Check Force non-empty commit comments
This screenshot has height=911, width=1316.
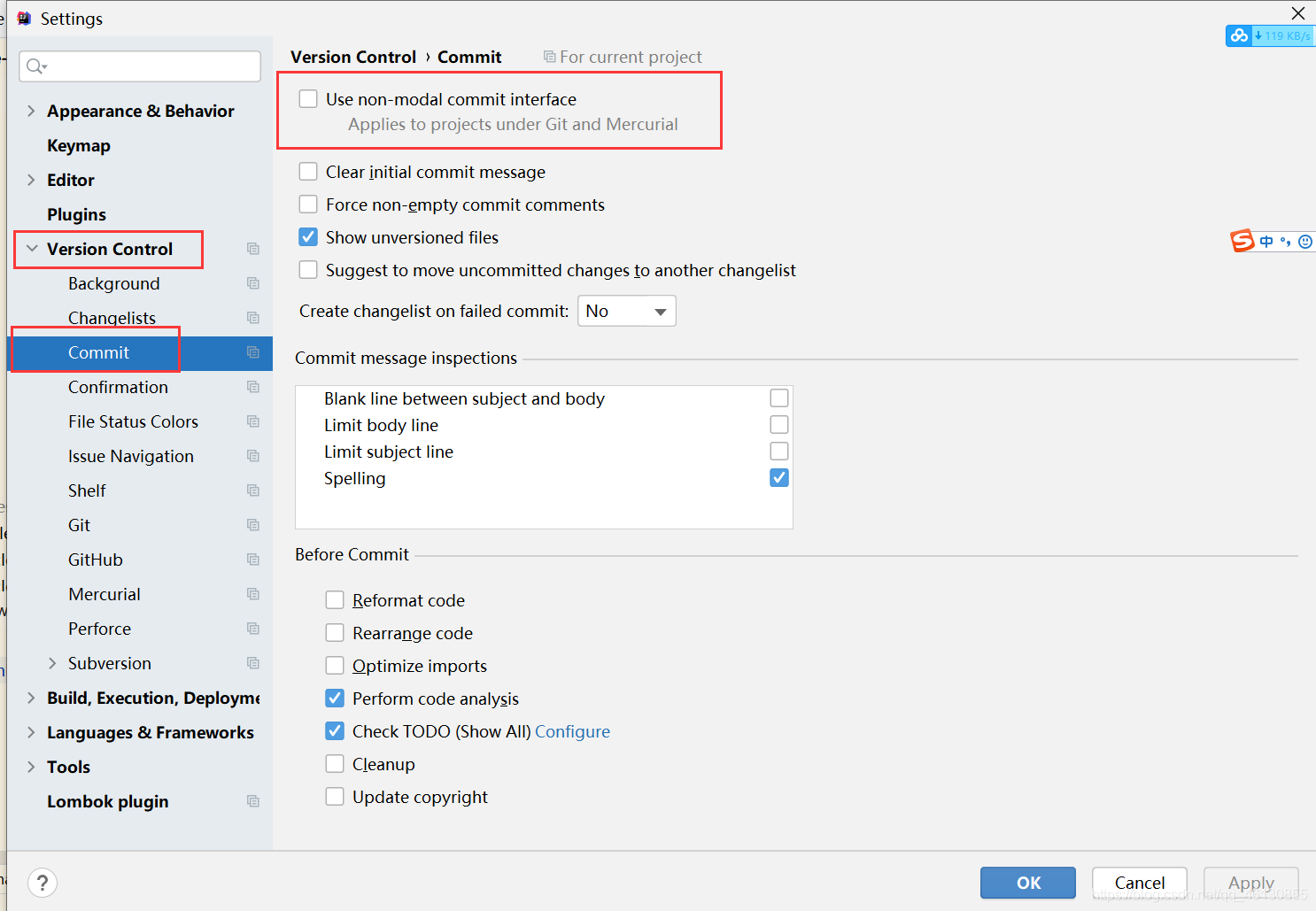coord(308,205)
